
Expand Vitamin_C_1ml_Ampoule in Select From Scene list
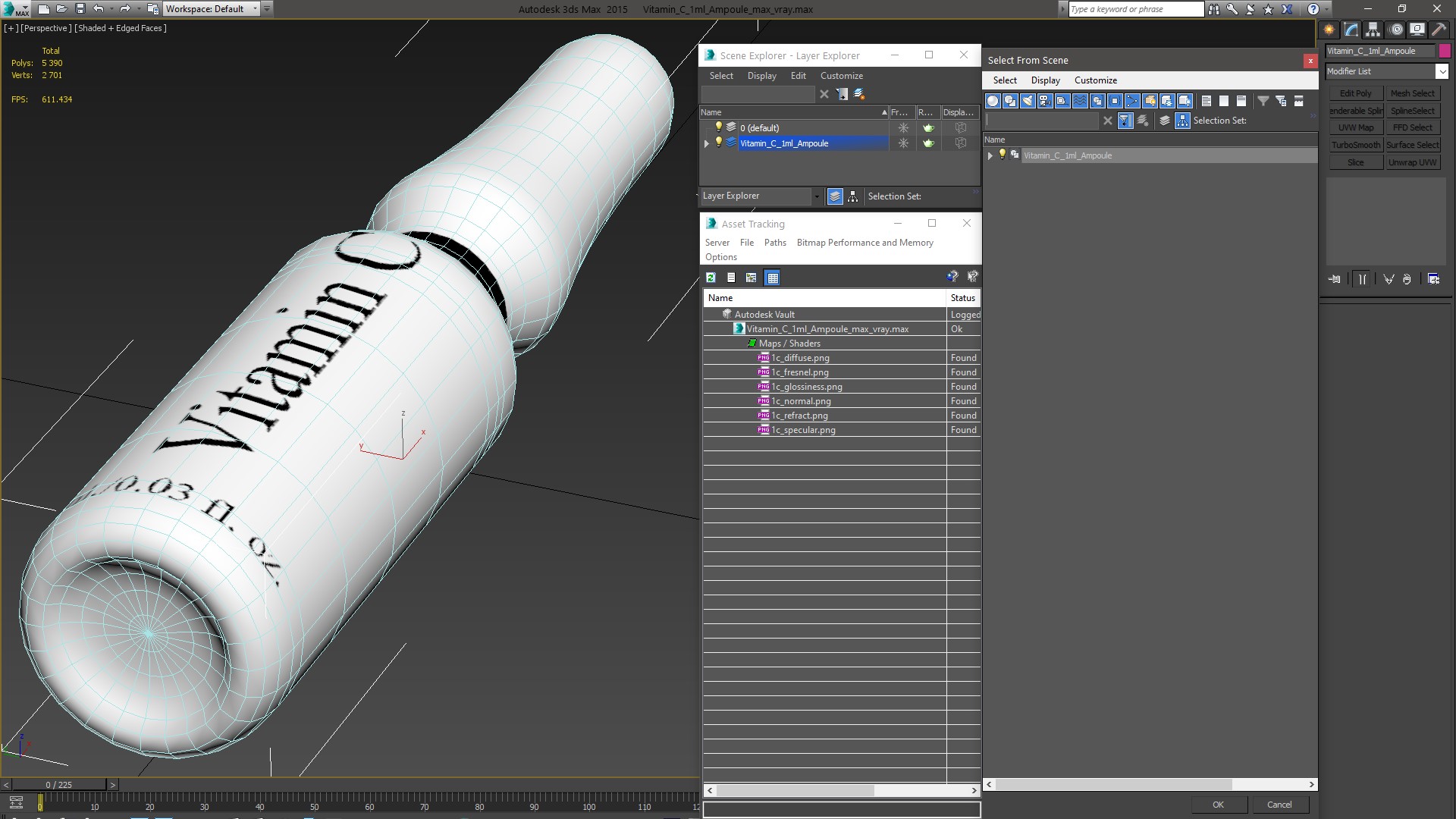pyautogui.click(x=990, y=155)
